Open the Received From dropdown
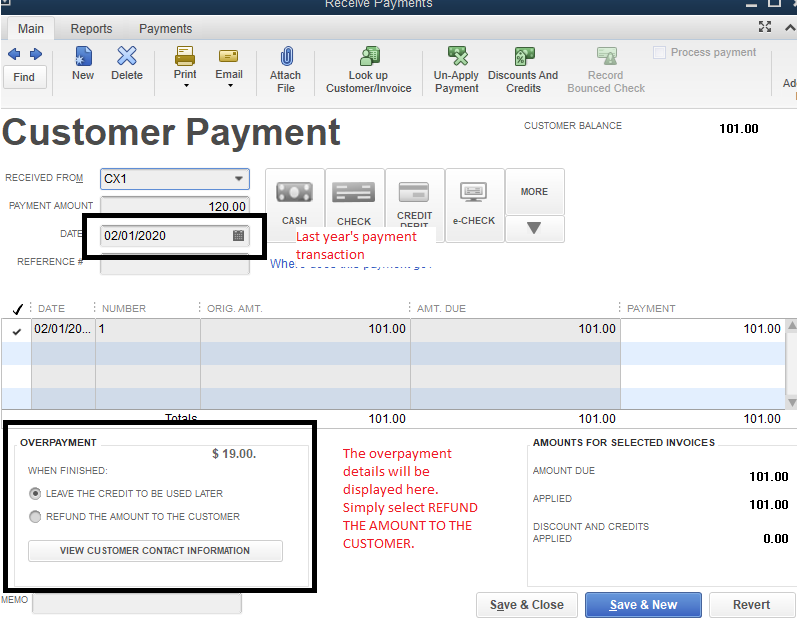Image resolution: width=797 pixels, height=622 pixels. (x=238, y=179)
